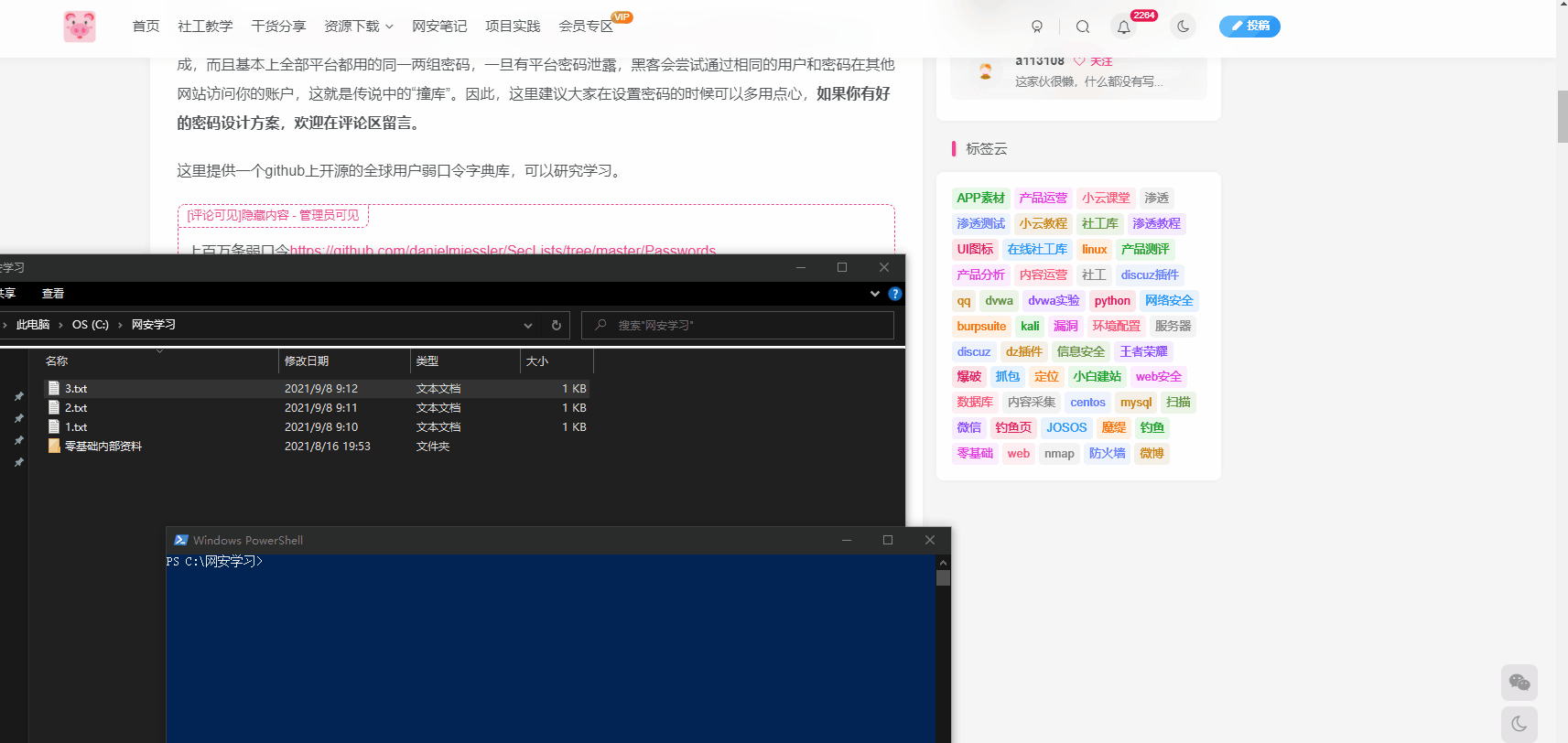Follow the author via 关注 link

coord(1094,60)
